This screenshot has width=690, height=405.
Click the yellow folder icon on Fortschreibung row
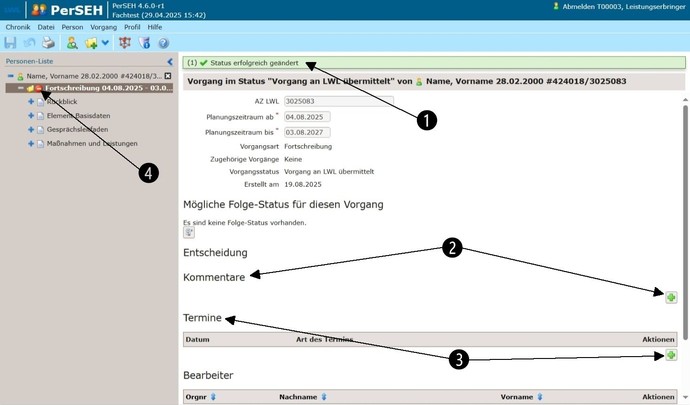coord(30,88)
